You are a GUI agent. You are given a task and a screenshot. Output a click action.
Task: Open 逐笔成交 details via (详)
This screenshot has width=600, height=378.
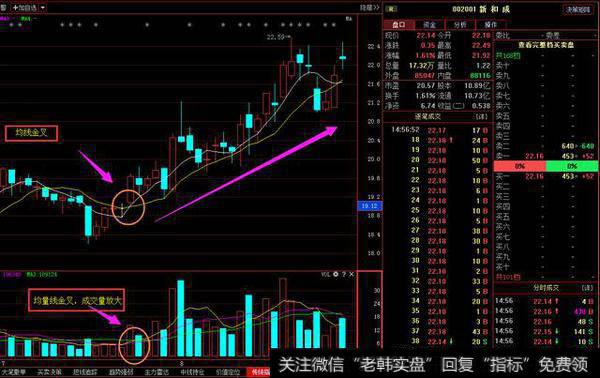coord(481,117)
